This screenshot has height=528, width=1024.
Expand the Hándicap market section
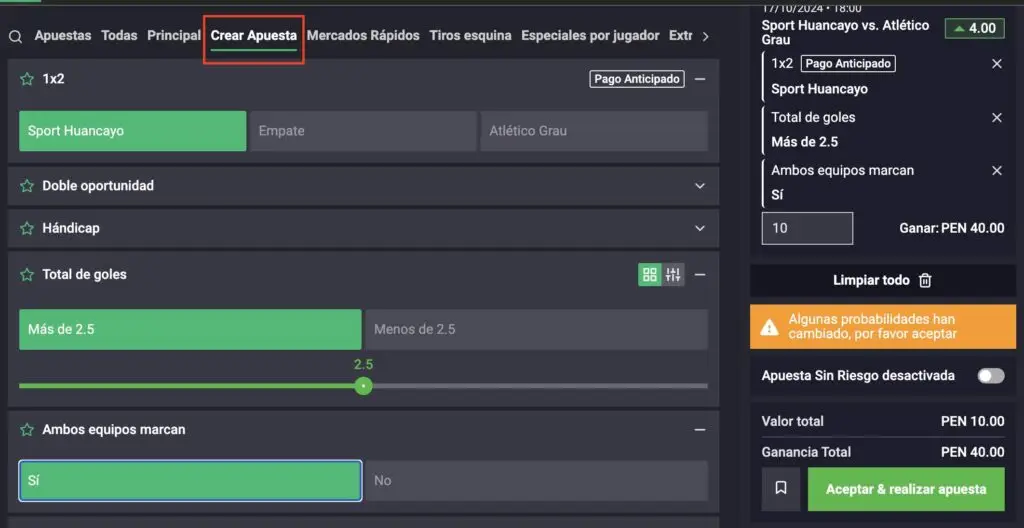700,228
